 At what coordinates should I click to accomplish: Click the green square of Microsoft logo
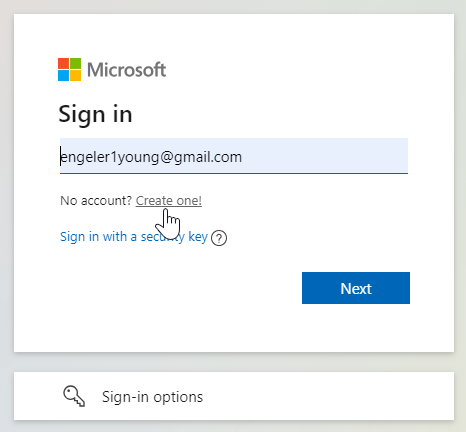point(75,63)
